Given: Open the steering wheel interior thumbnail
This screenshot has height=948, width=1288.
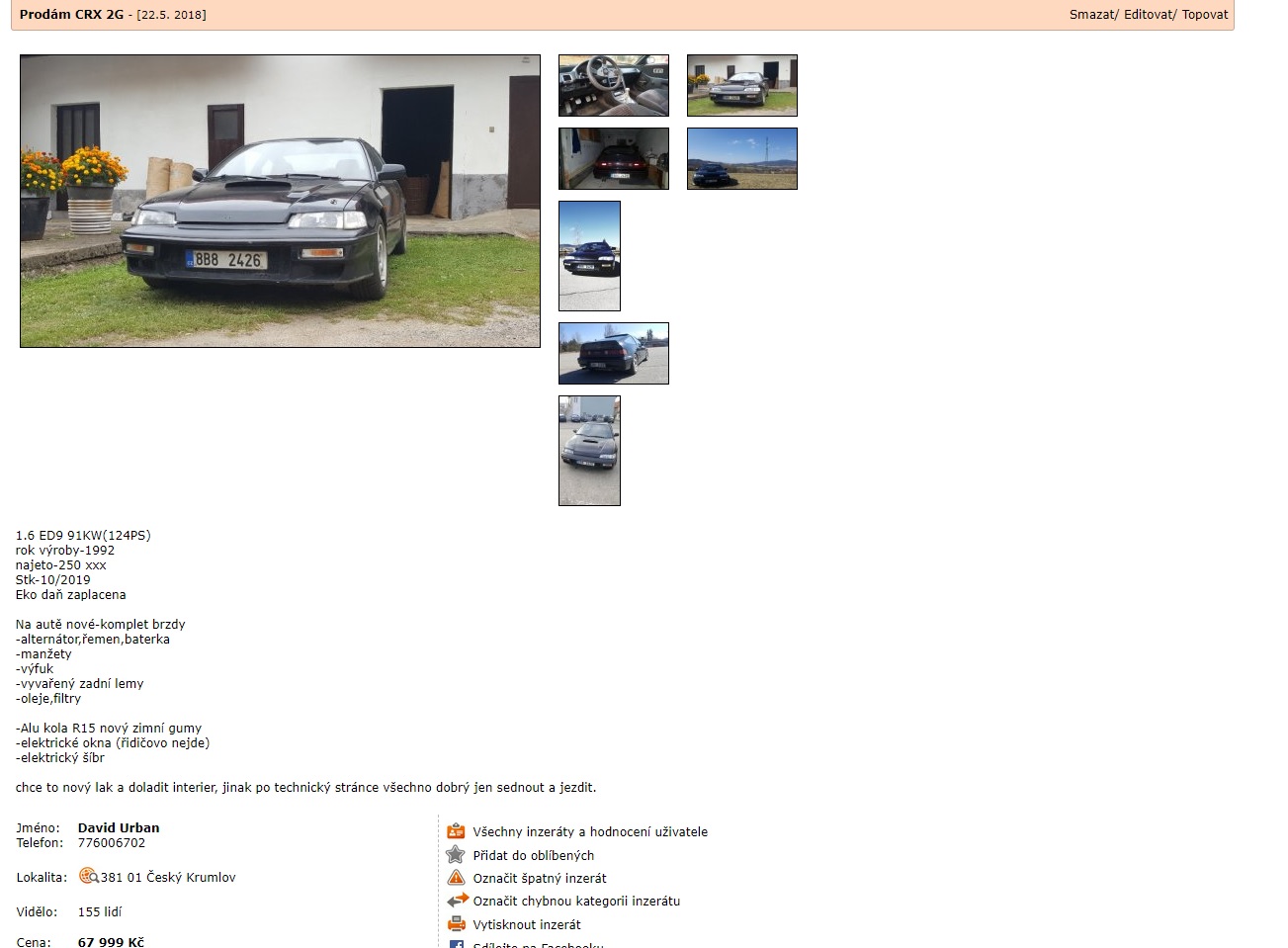Looking at the screenshot, I should coord(614,86).
